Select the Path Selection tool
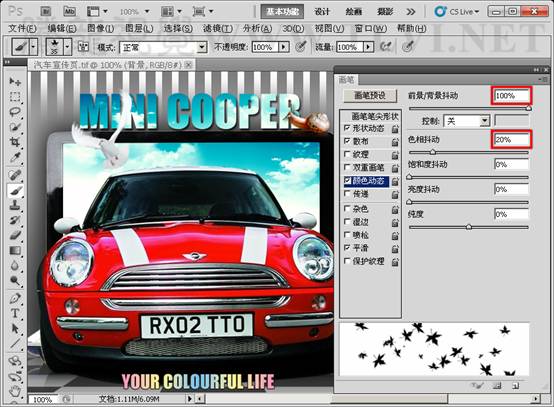554x407 pixels. tap(15, 328)
